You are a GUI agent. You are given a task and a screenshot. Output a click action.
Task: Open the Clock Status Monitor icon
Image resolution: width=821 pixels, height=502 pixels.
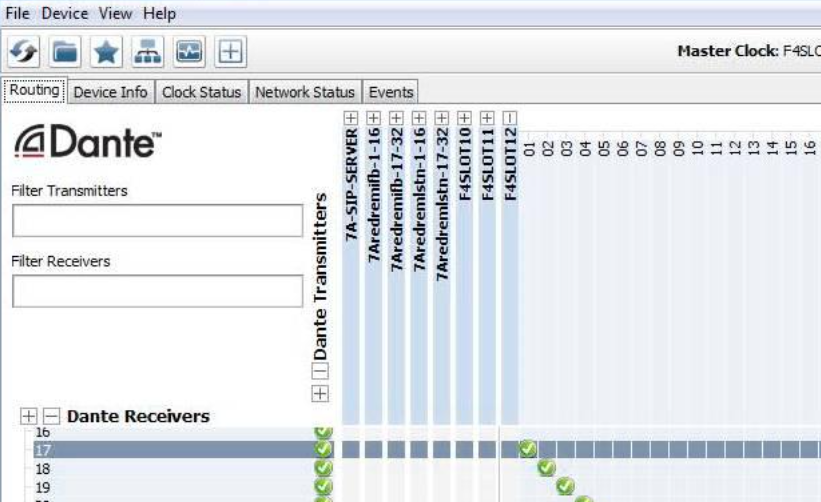(x=189, y=51)
